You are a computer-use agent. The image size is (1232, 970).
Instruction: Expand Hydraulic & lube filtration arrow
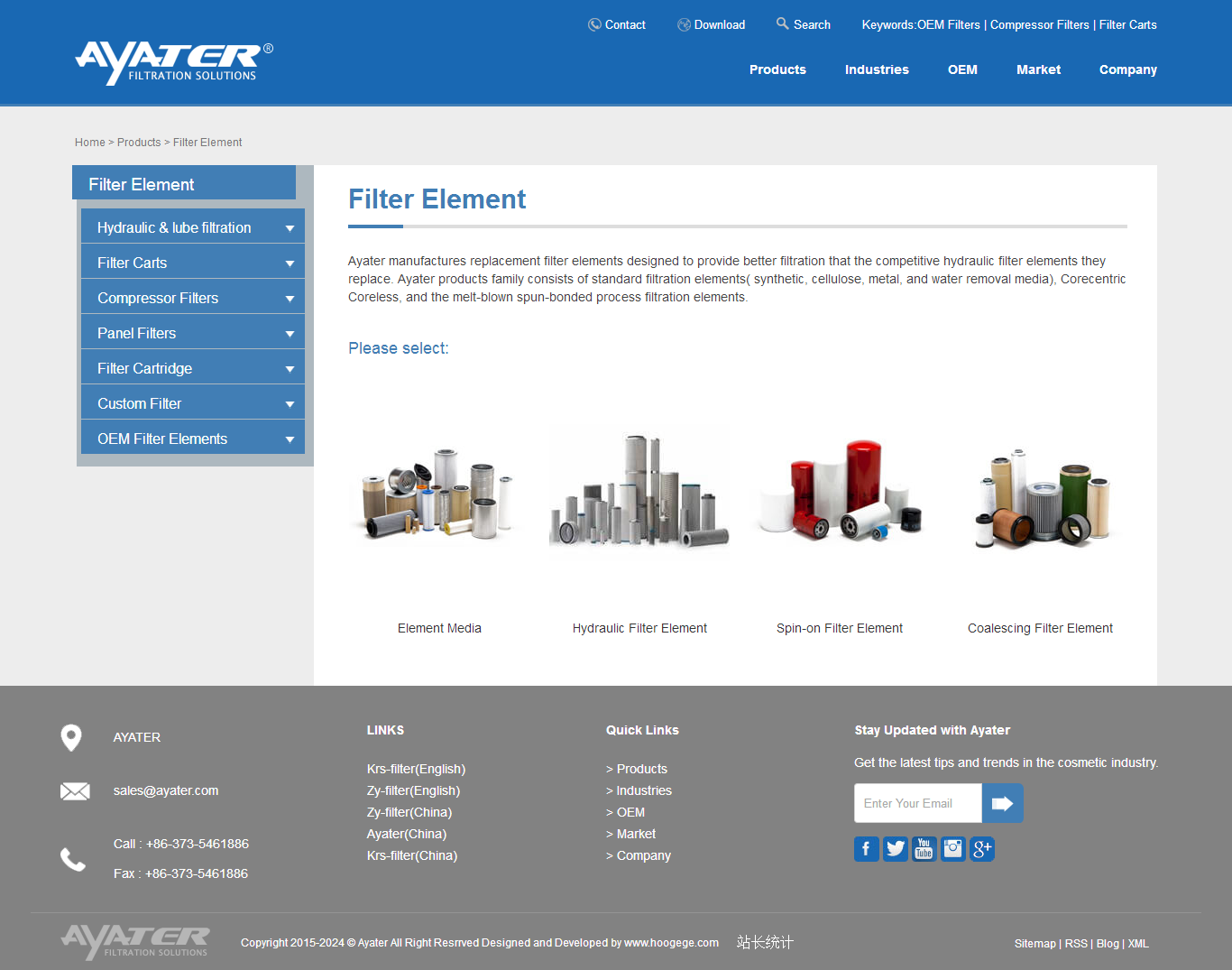pos(290,228)
